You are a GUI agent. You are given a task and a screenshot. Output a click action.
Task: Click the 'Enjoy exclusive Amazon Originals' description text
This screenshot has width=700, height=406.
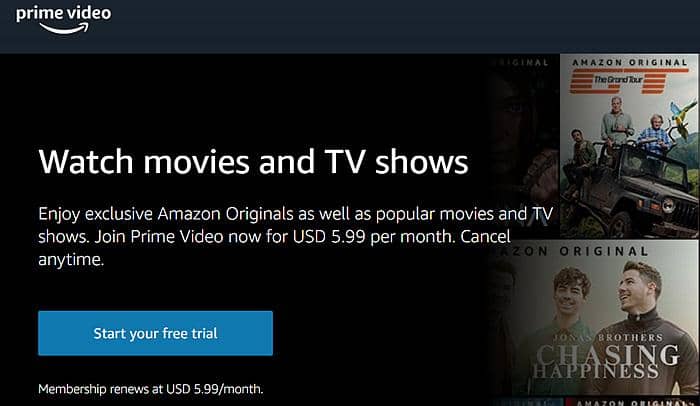coord(296,236)
